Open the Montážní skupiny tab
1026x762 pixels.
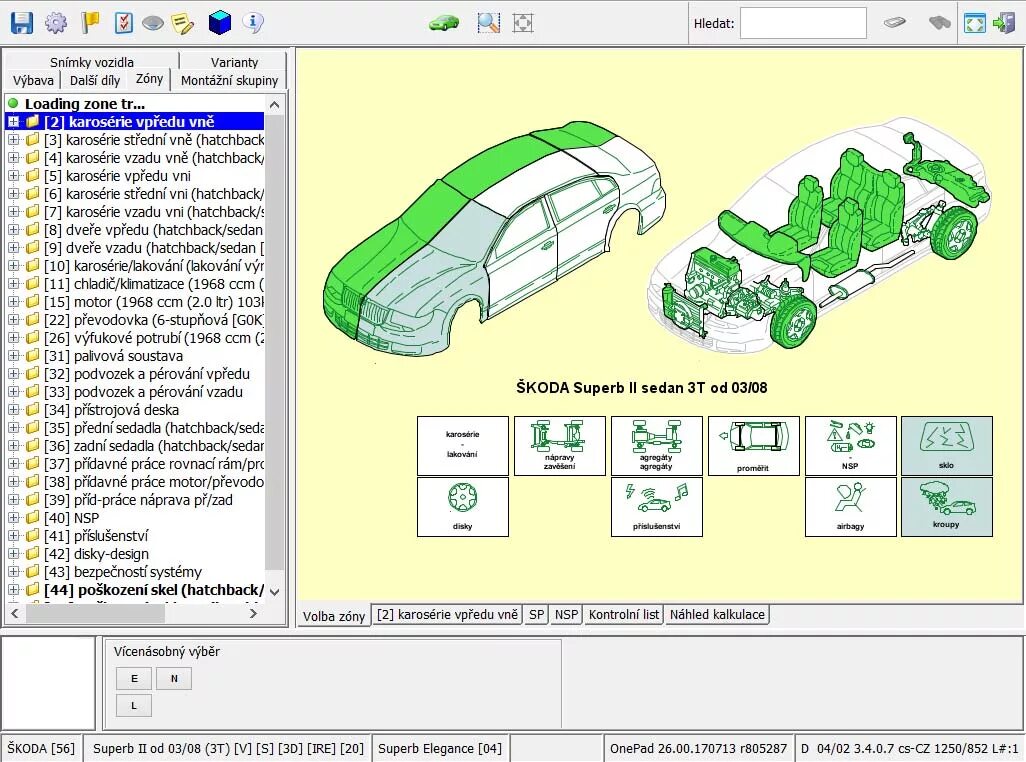pyautogui.click(x=230, y=80)
